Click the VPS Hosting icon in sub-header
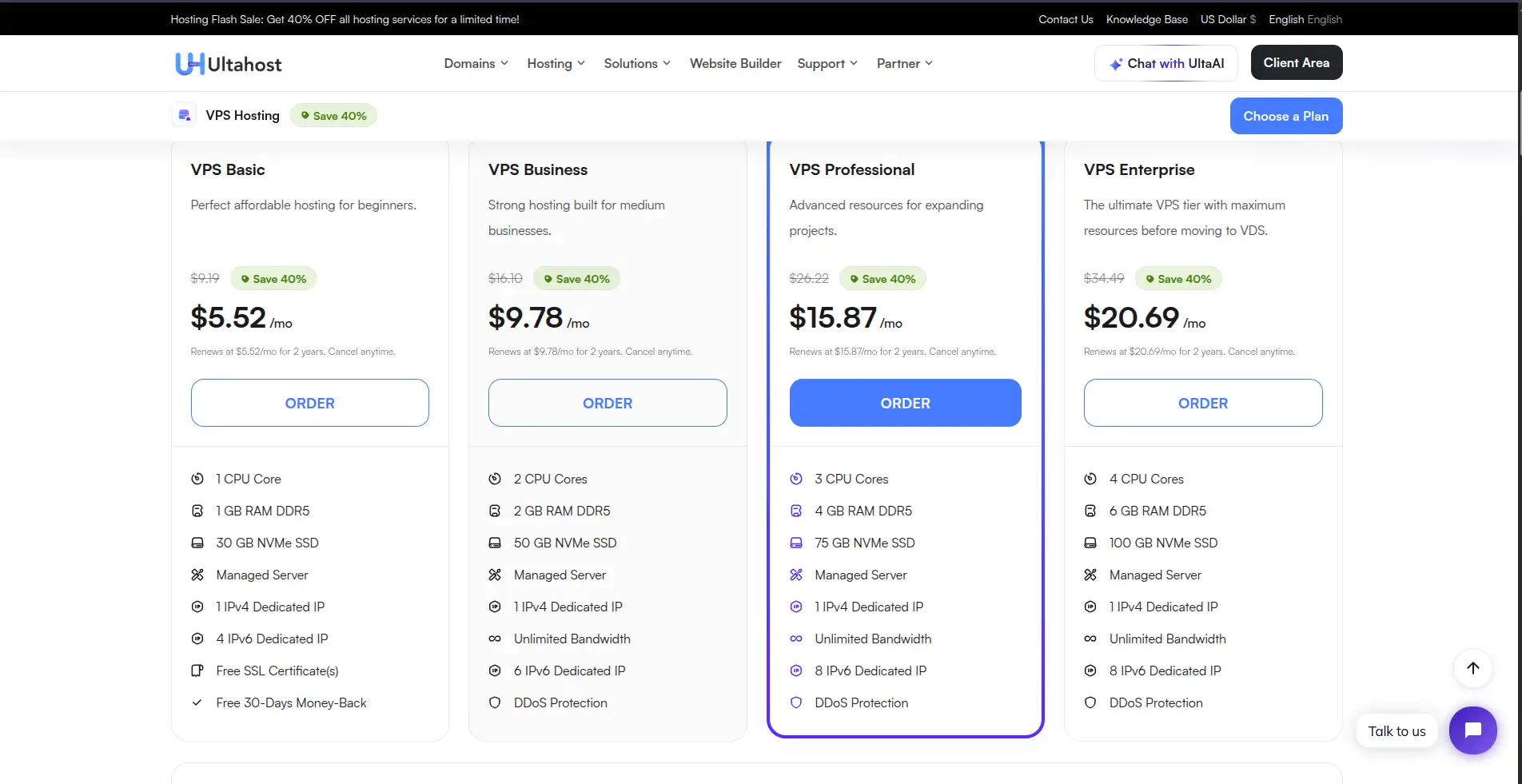The height and width of the screenshot is (784, 1522). point(185,116)
